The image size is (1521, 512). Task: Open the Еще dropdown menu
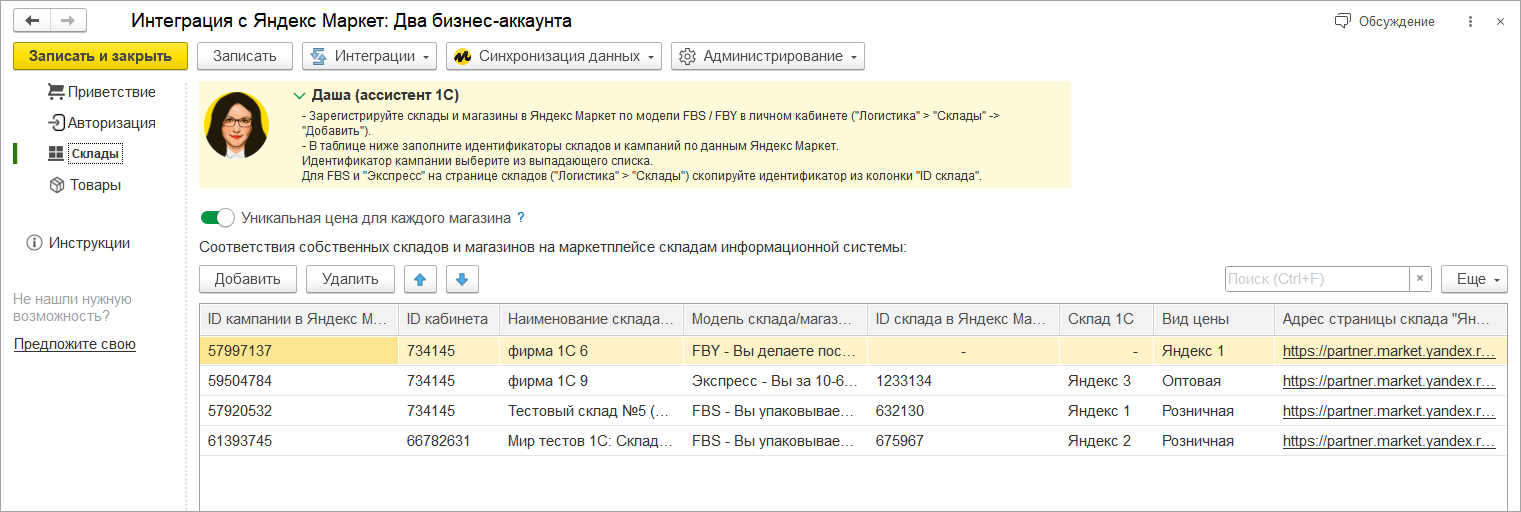pos(1474,279)
